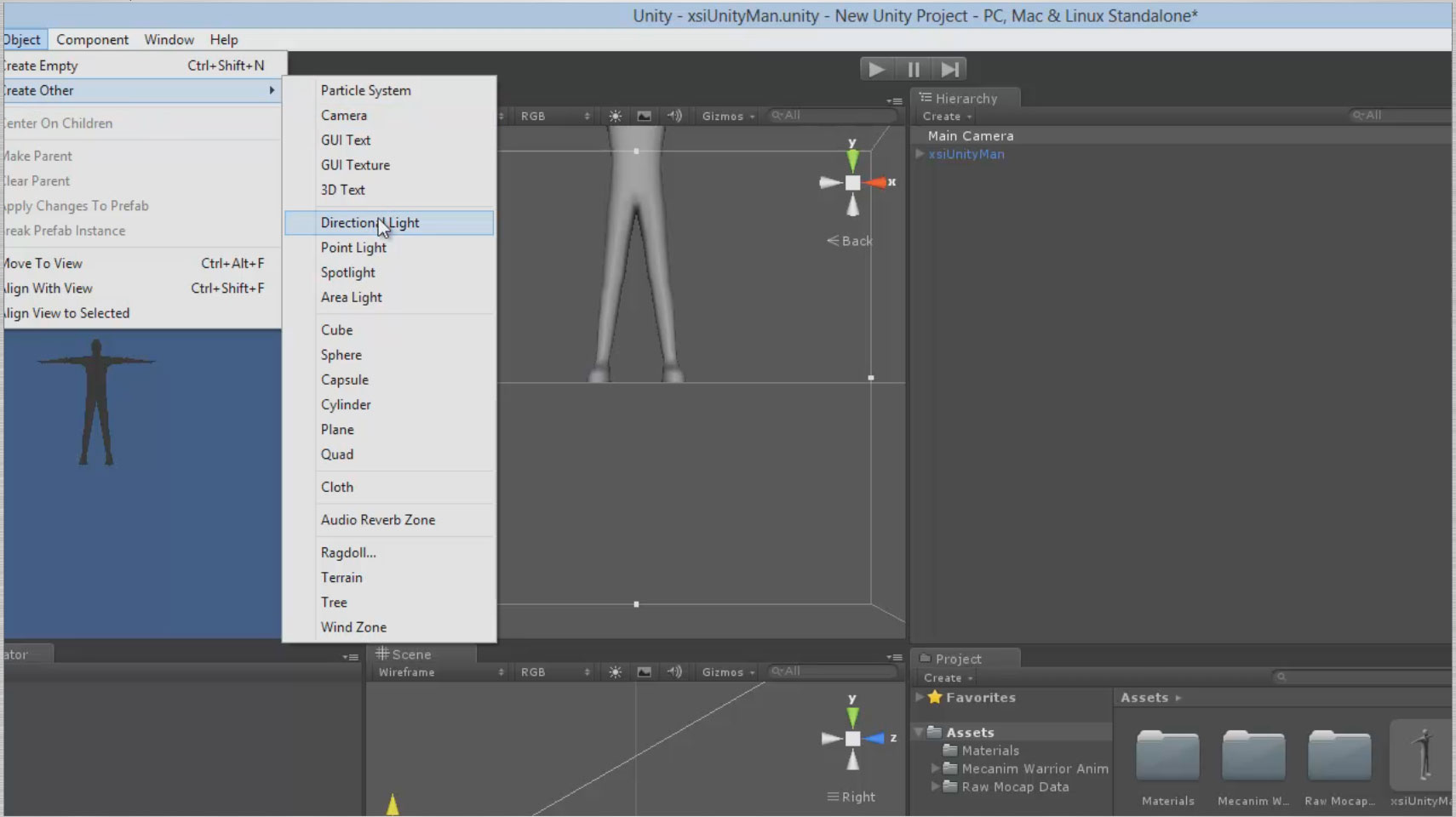Select Create Empty menu entry

pyautogui.click(x=141, y=66)
